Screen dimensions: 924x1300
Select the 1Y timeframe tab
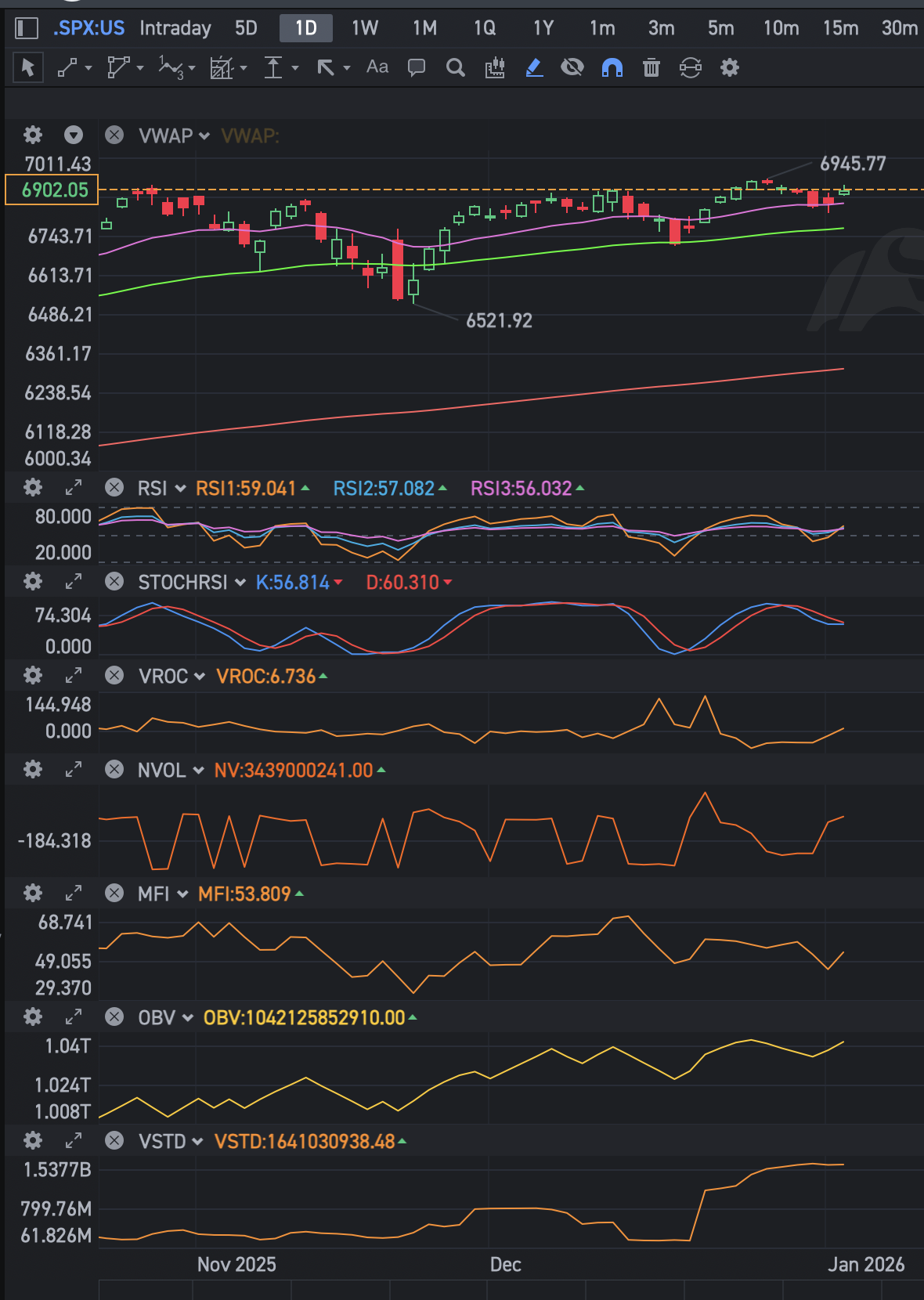pyautogui.click(x=543, y=29)
